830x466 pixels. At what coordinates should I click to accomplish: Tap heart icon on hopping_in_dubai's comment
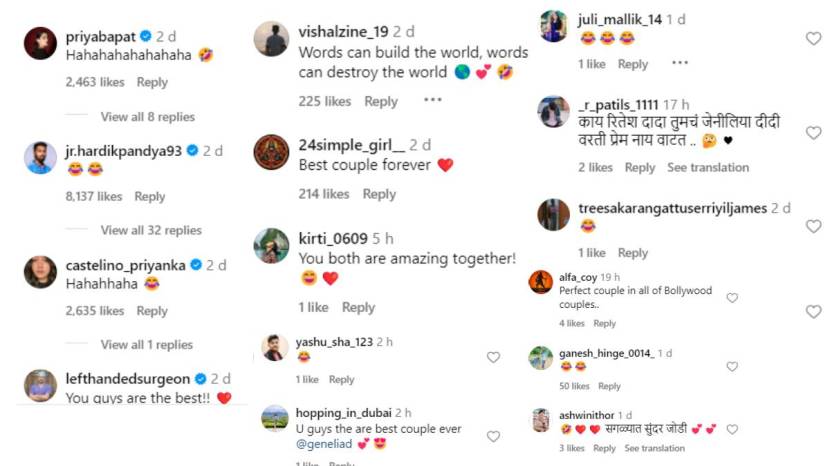[x=493, y=436]
